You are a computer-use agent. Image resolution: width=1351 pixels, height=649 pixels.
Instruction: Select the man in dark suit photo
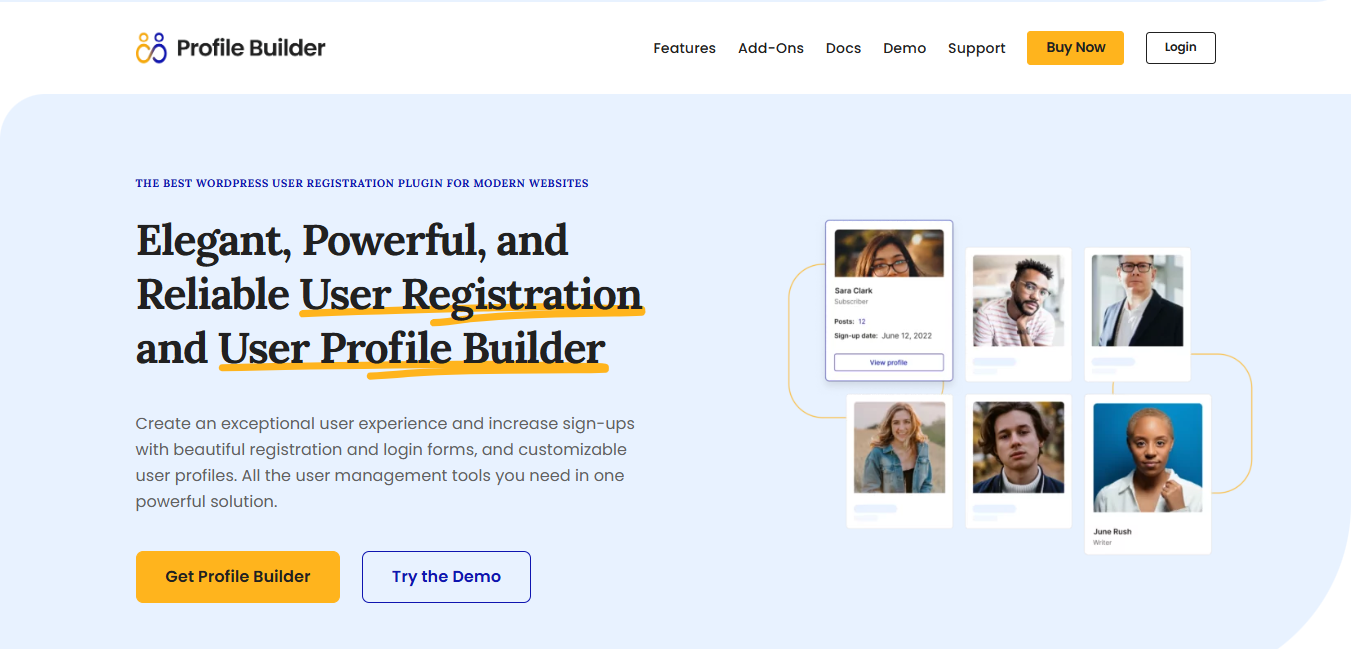(x=1137, y=301)
